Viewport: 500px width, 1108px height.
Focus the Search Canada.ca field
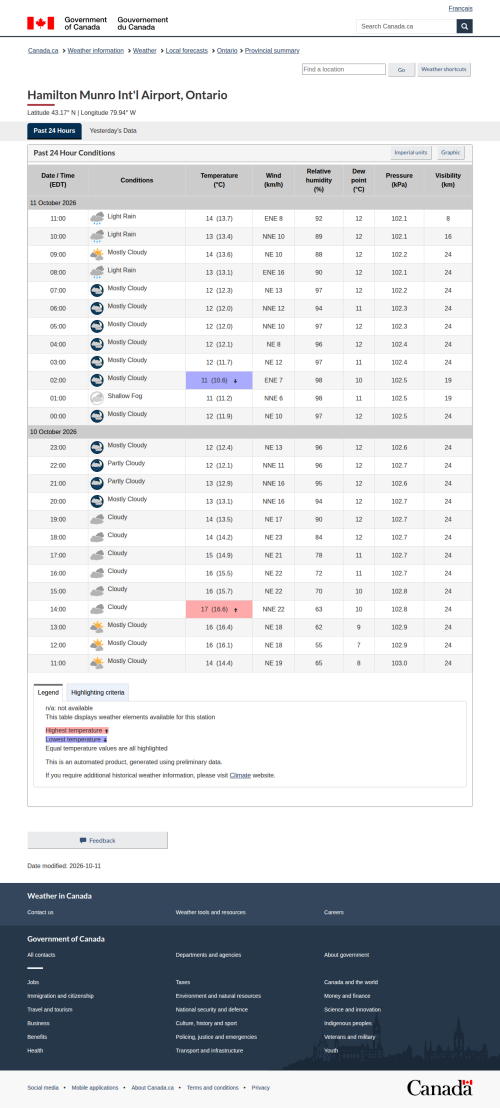(407, 26)
